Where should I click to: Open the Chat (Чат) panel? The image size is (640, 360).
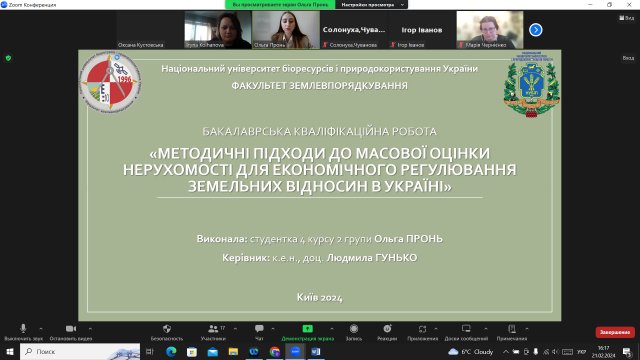pyautogui.click(x=259, y=332)
